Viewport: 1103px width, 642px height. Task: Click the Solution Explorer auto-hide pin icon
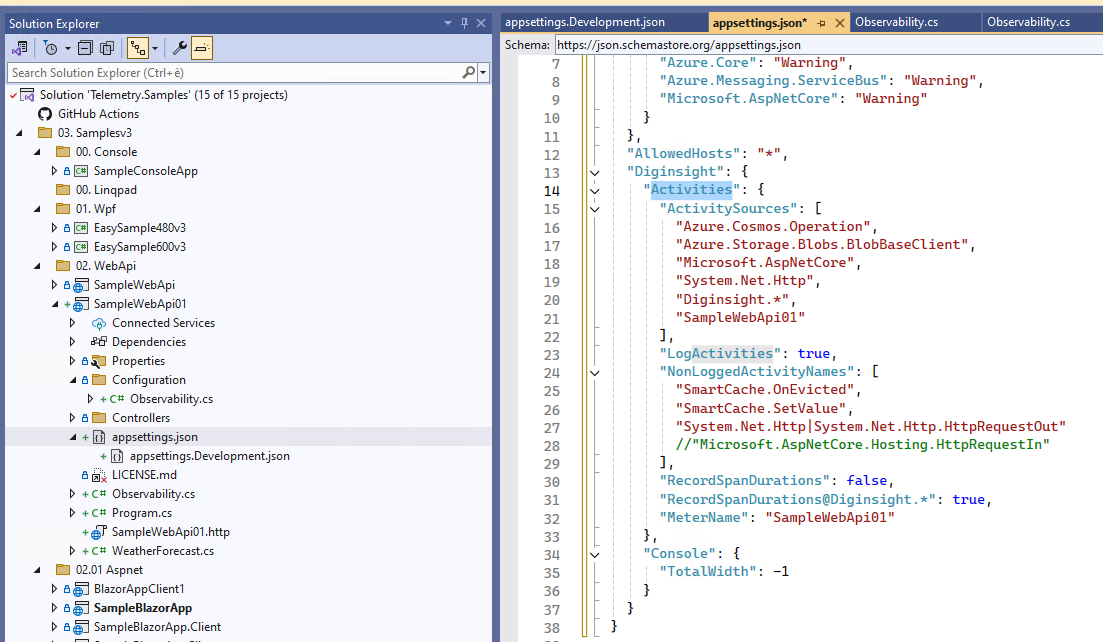(464, 23)
